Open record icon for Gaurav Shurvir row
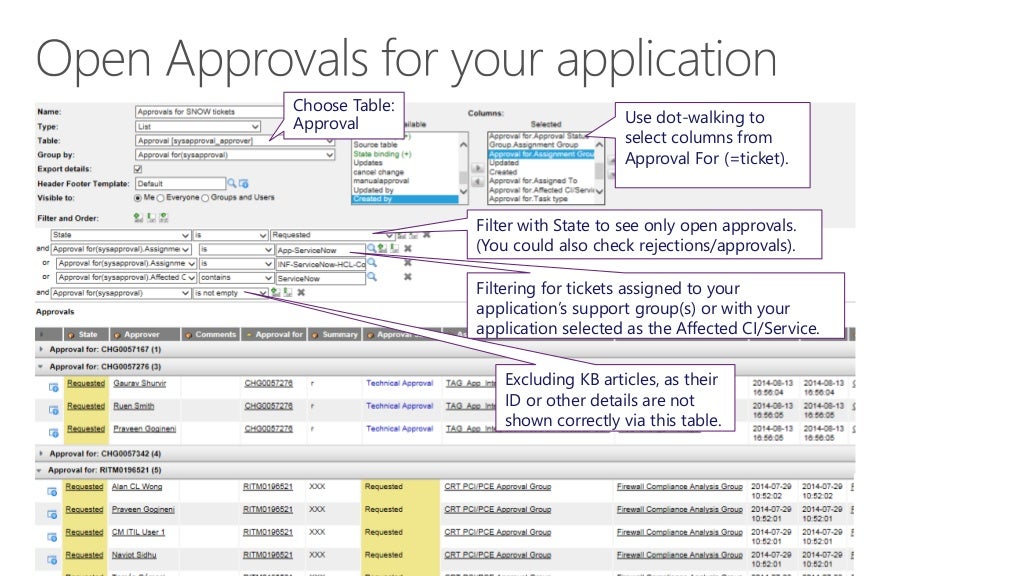 click(54, 387)
